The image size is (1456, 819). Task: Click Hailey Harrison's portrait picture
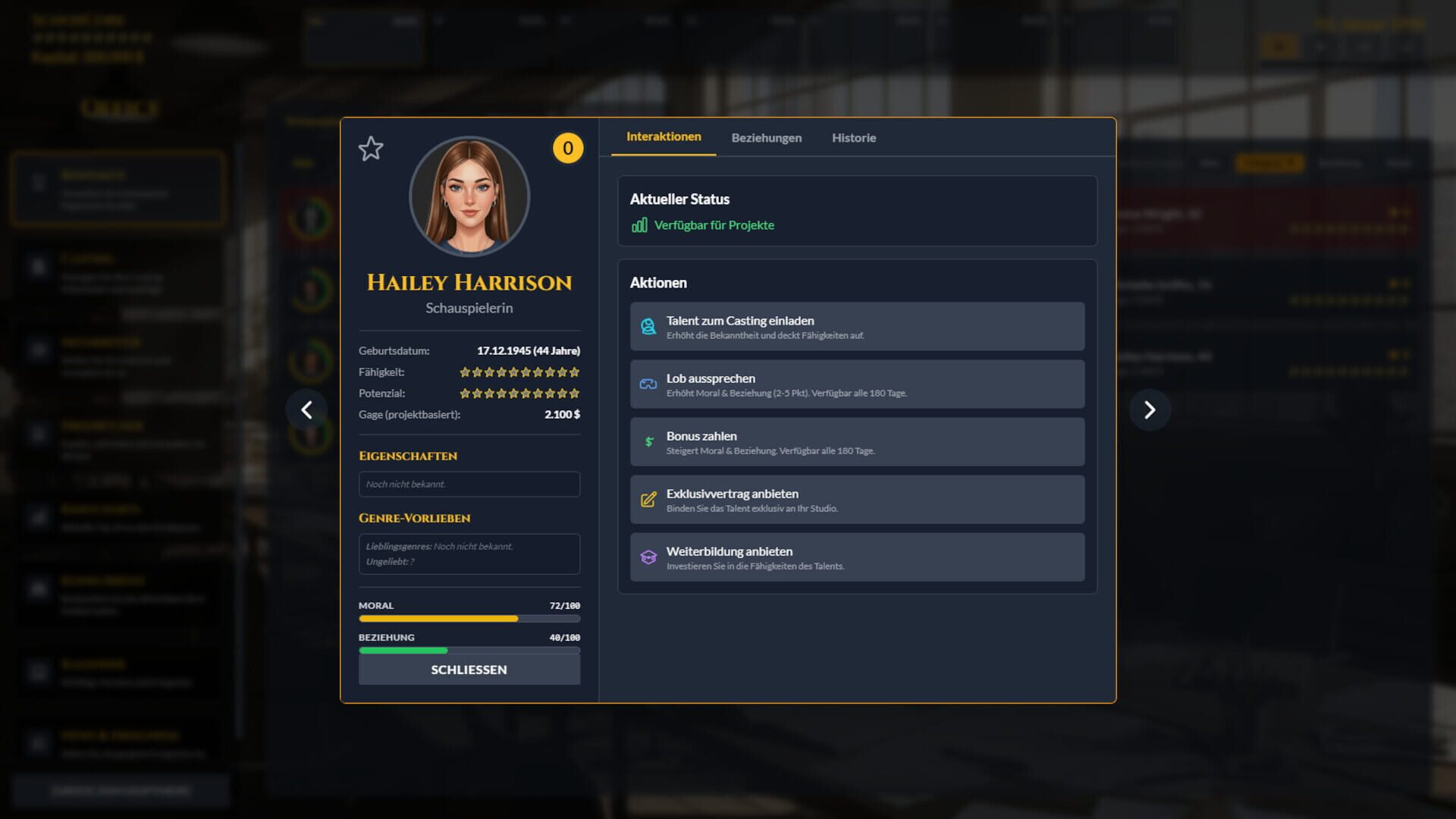(469, 196)
